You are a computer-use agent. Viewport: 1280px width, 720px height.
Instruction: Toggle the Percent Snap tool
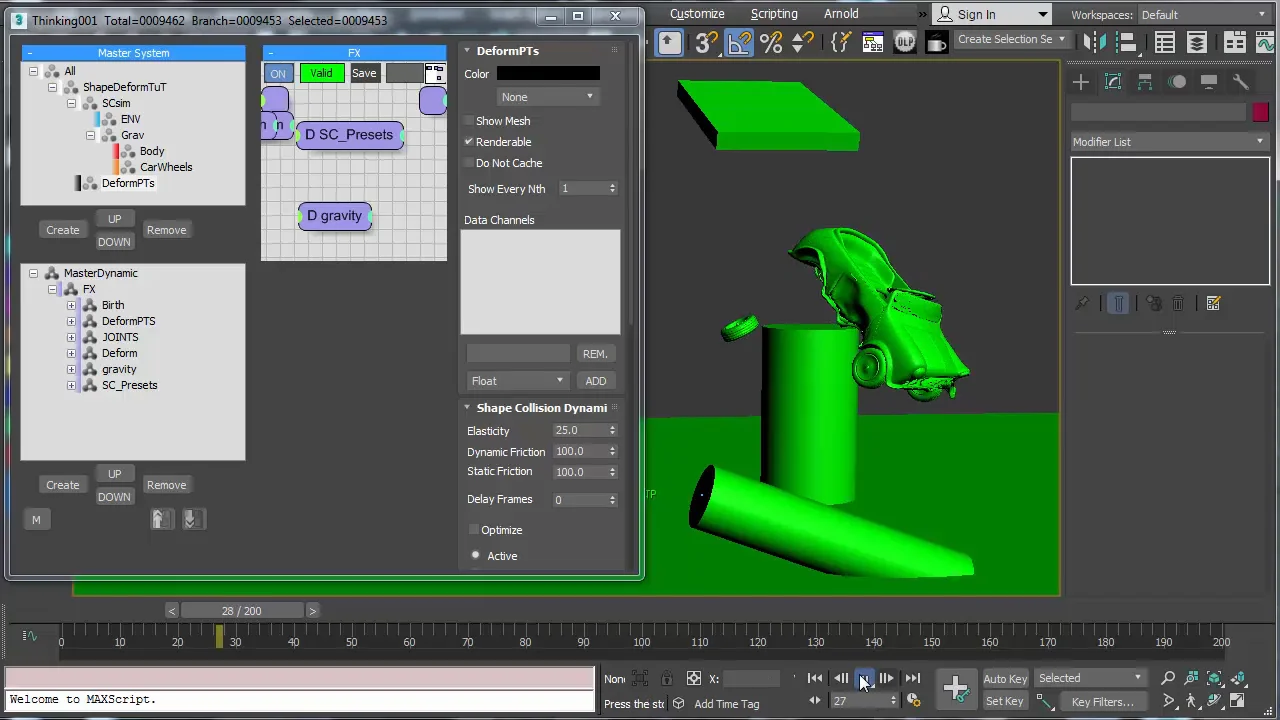pyautogui.click(x=771, y=42)
